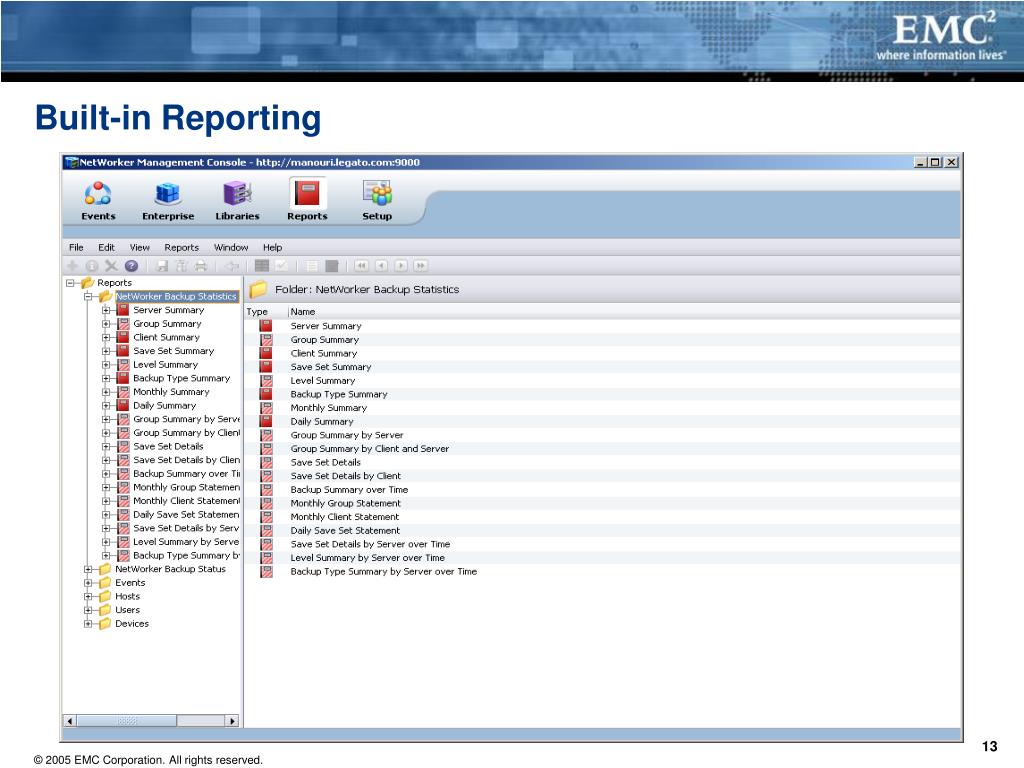Click 'Monthly Client Statement' in the right list
Screen dimensions: 1024x768
pyautogui.click(x=345, y=517)
